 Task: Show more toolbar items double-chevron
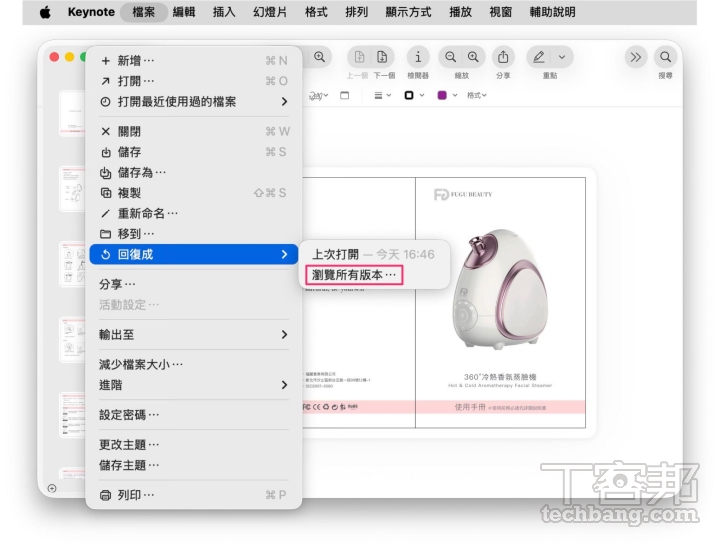tap(636, 57)
